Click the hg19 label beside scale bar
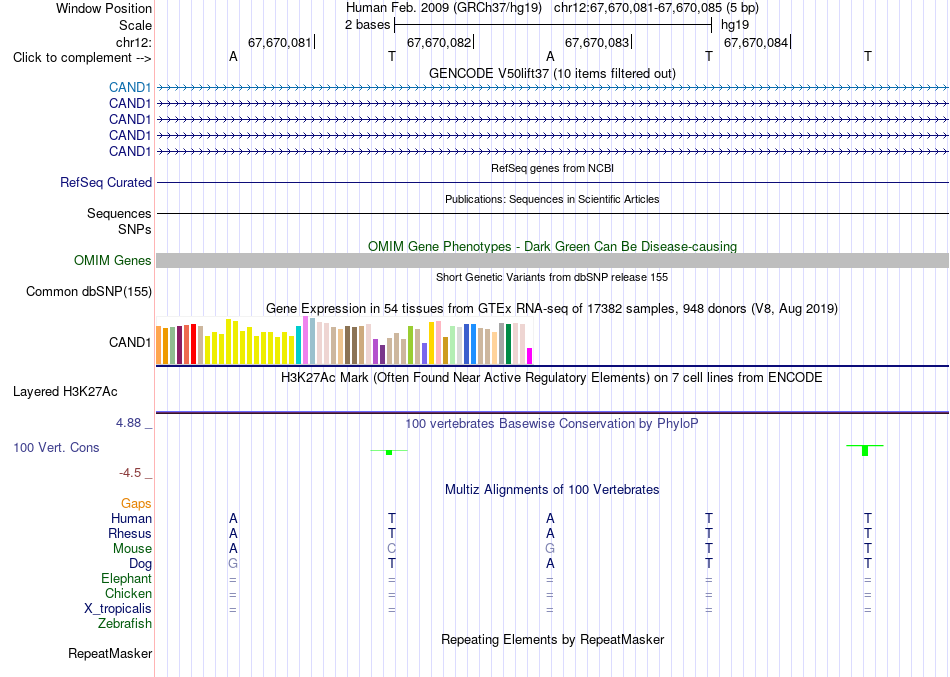Viewport: 950px width, 677px height. [x=735, y=25]
